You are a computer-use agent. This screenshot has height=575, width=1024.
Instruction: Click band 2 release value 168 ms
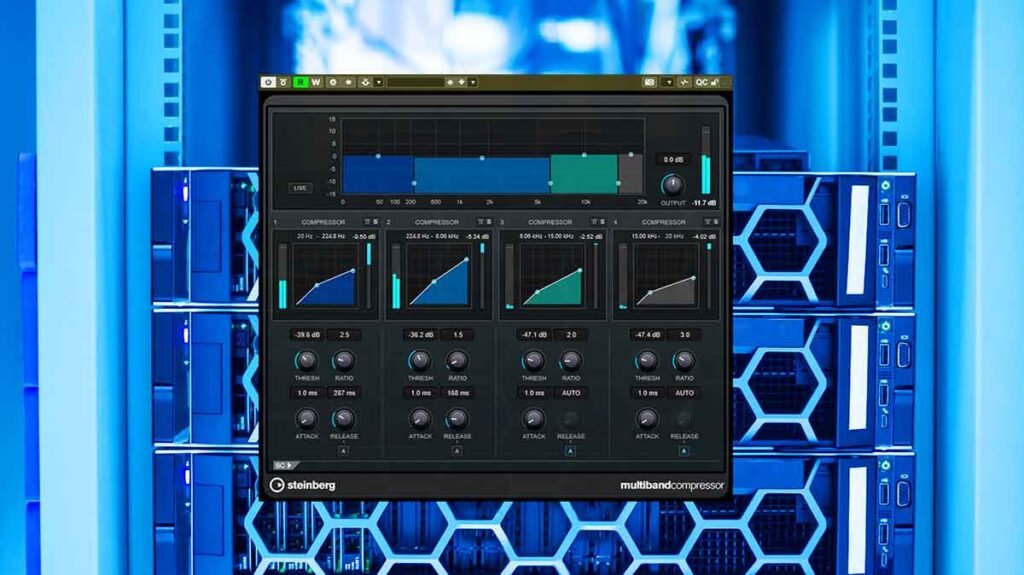[458, 393]
